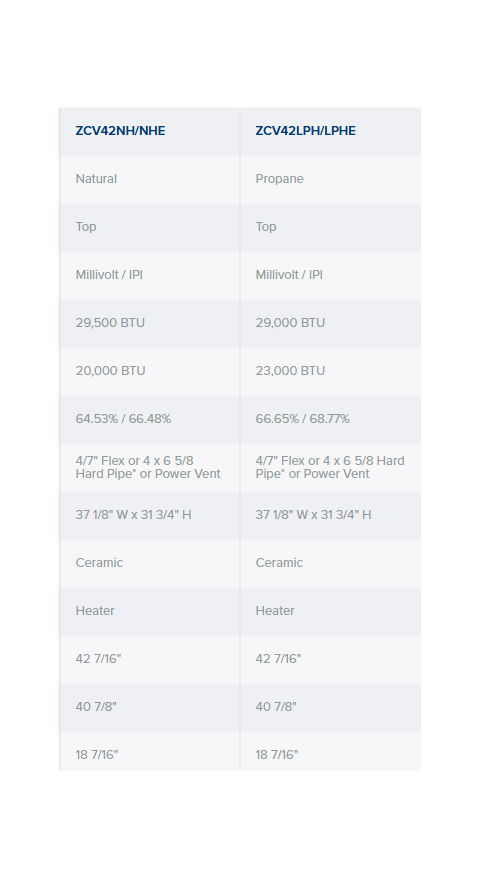Click the Natural fuel type cell

pos(96,179)
